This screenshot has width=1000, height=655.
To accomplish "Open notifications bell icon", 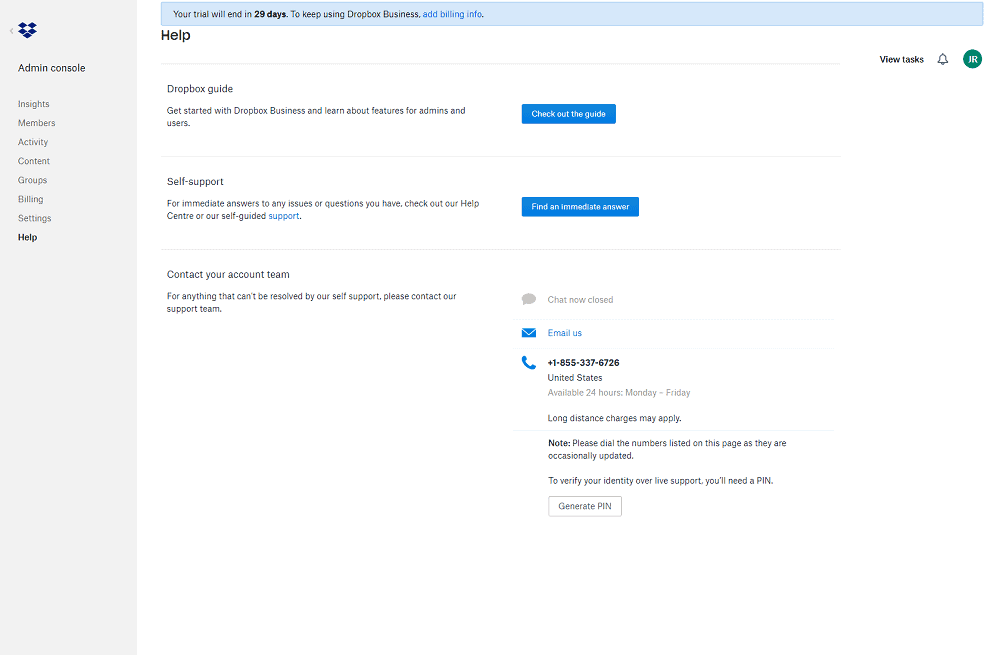I will (943, 59).
